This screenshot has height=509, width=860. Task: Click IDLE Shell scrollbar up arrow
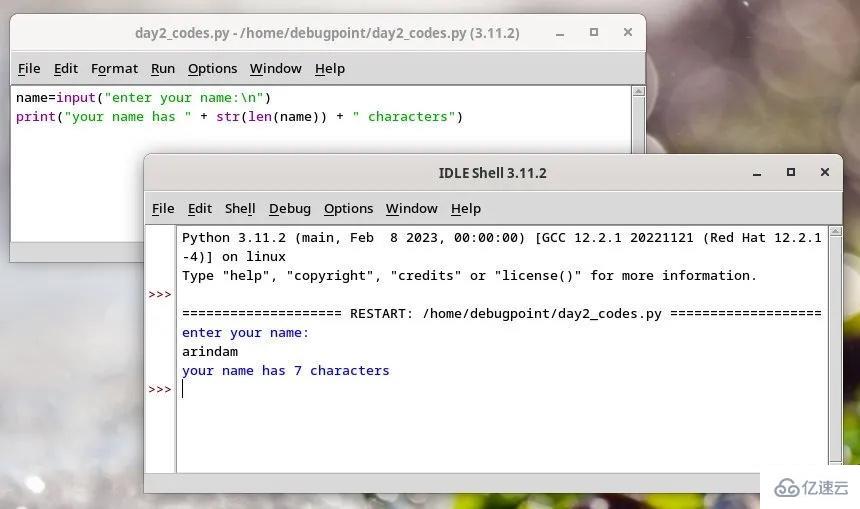835,231
